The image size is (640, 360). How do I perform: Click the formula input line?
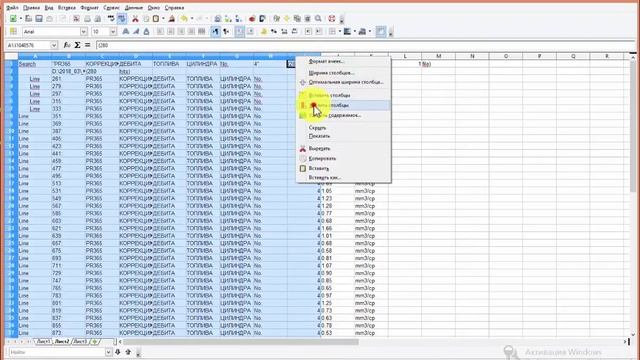coord(365,45)
